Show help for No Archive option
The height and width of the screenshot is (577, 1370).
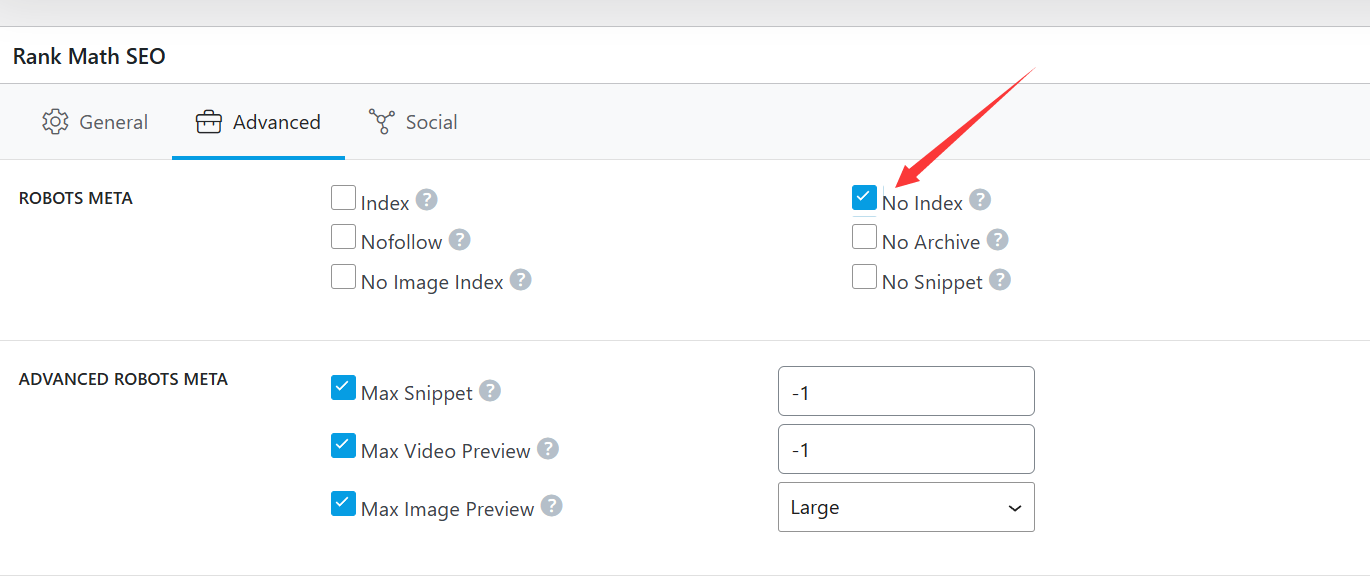[997, 240]
